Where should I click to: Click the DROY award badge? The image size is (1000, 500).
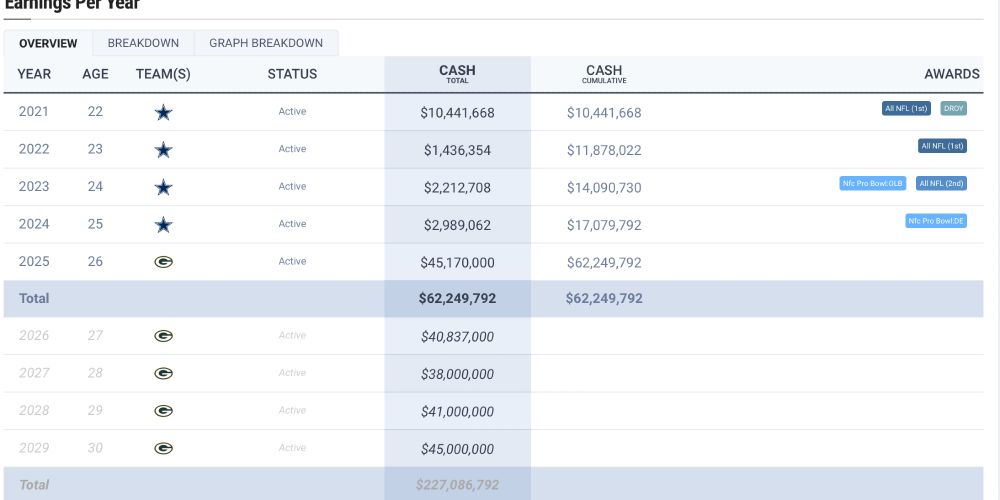tap(954, 109)
